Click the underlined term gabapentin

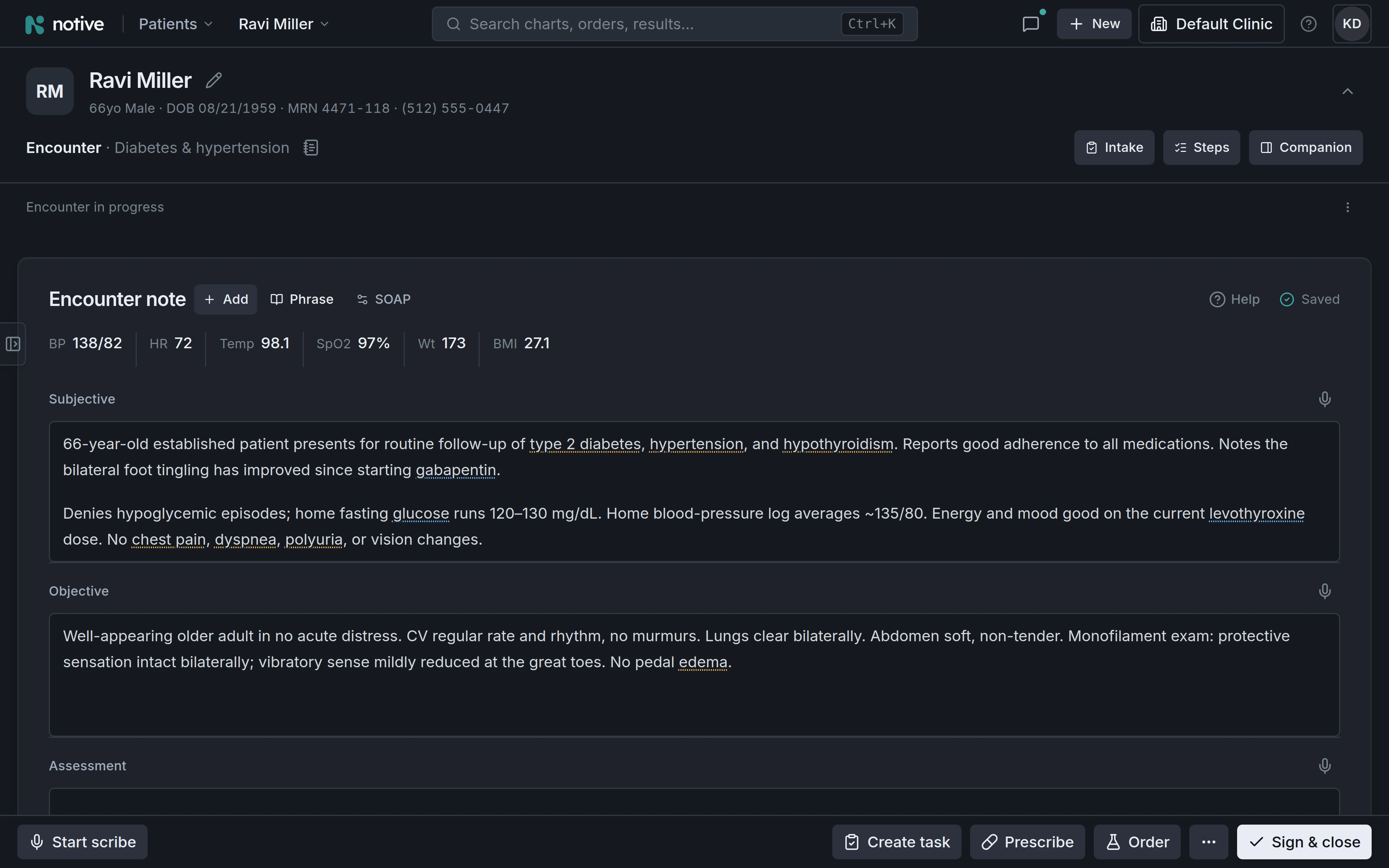(456, 470)
